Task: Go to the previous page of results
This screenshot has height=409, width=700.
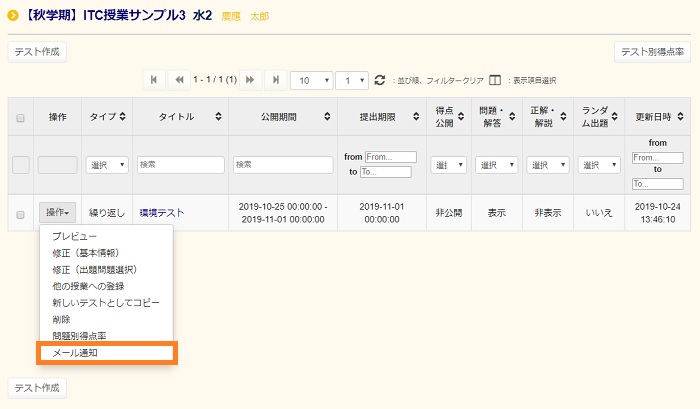Action: 178,80
